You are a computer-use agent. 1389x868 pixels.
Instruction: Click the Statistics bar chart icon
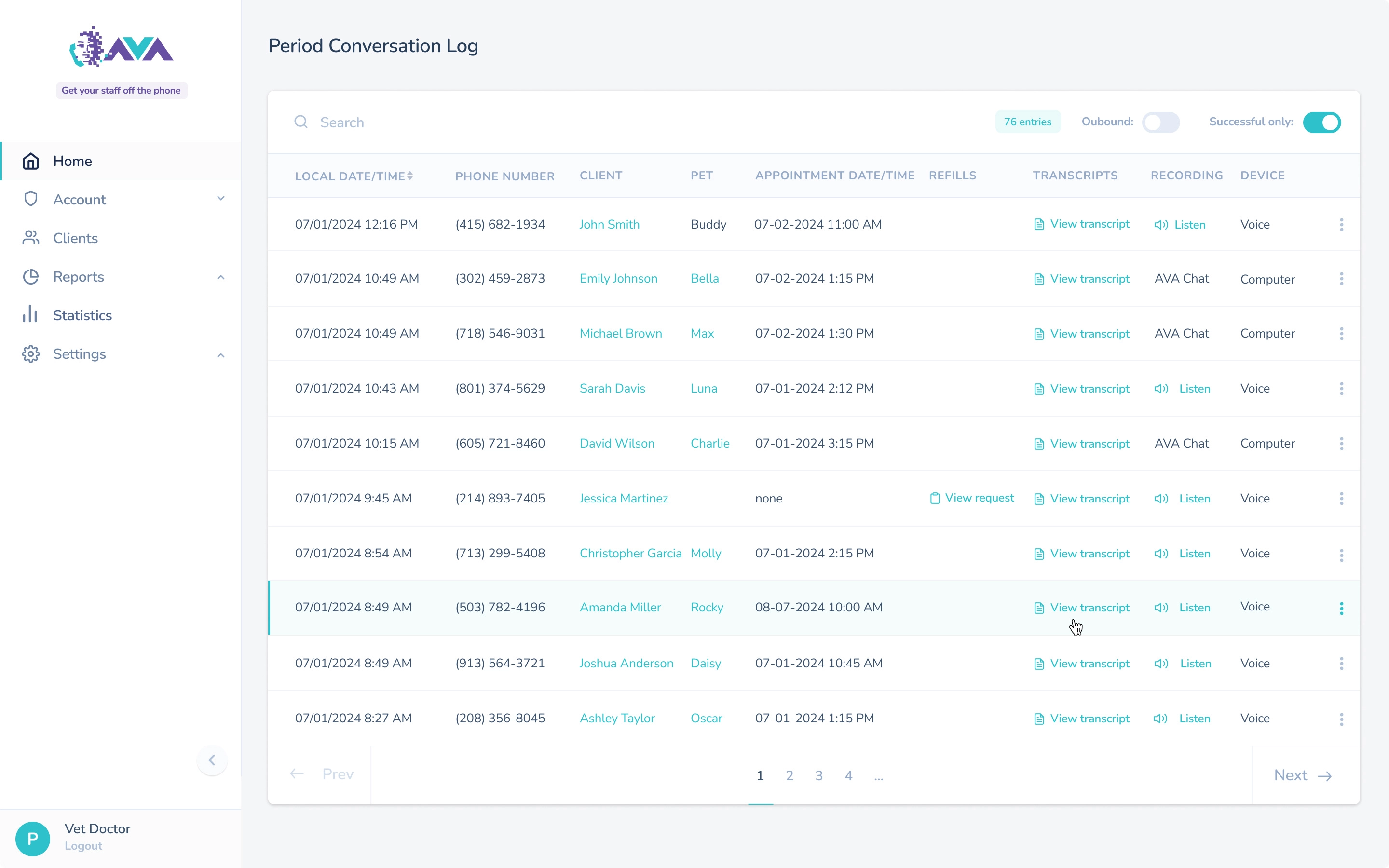coord(30,314)
